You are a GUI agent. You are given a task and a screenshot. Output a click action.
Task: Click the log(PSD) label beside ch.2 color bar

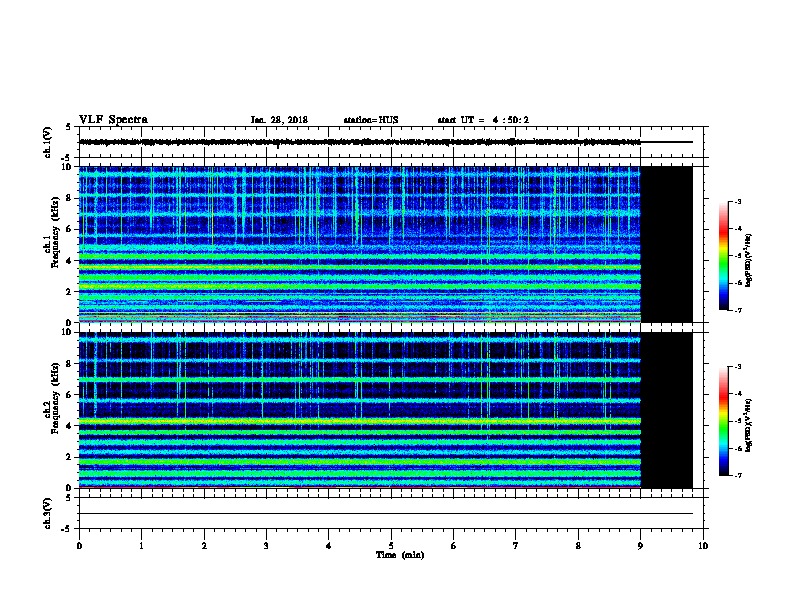[x=749, y=426]
